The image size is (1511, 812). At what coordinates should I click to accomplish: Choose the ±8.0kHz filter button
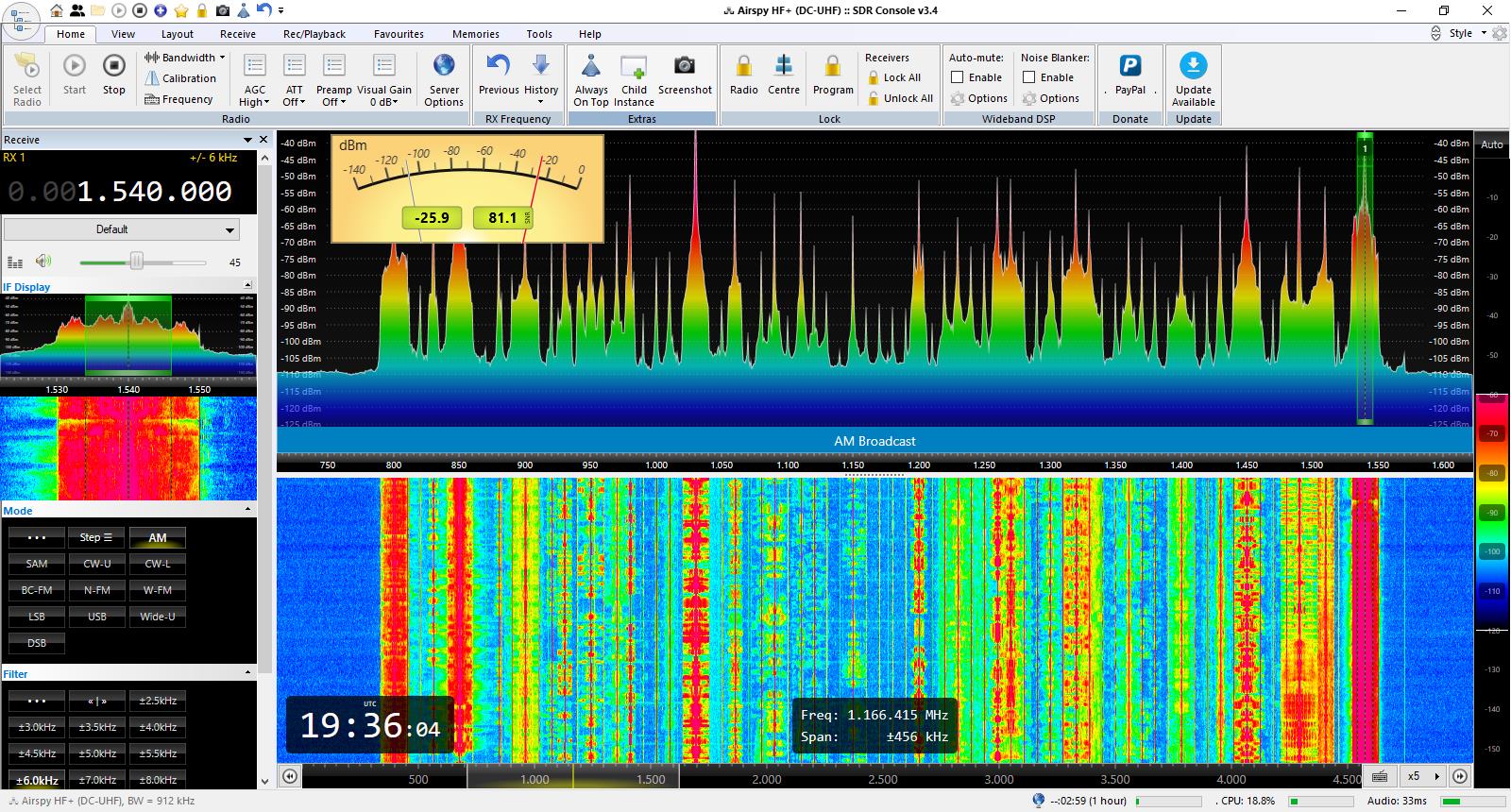[158, 780]
